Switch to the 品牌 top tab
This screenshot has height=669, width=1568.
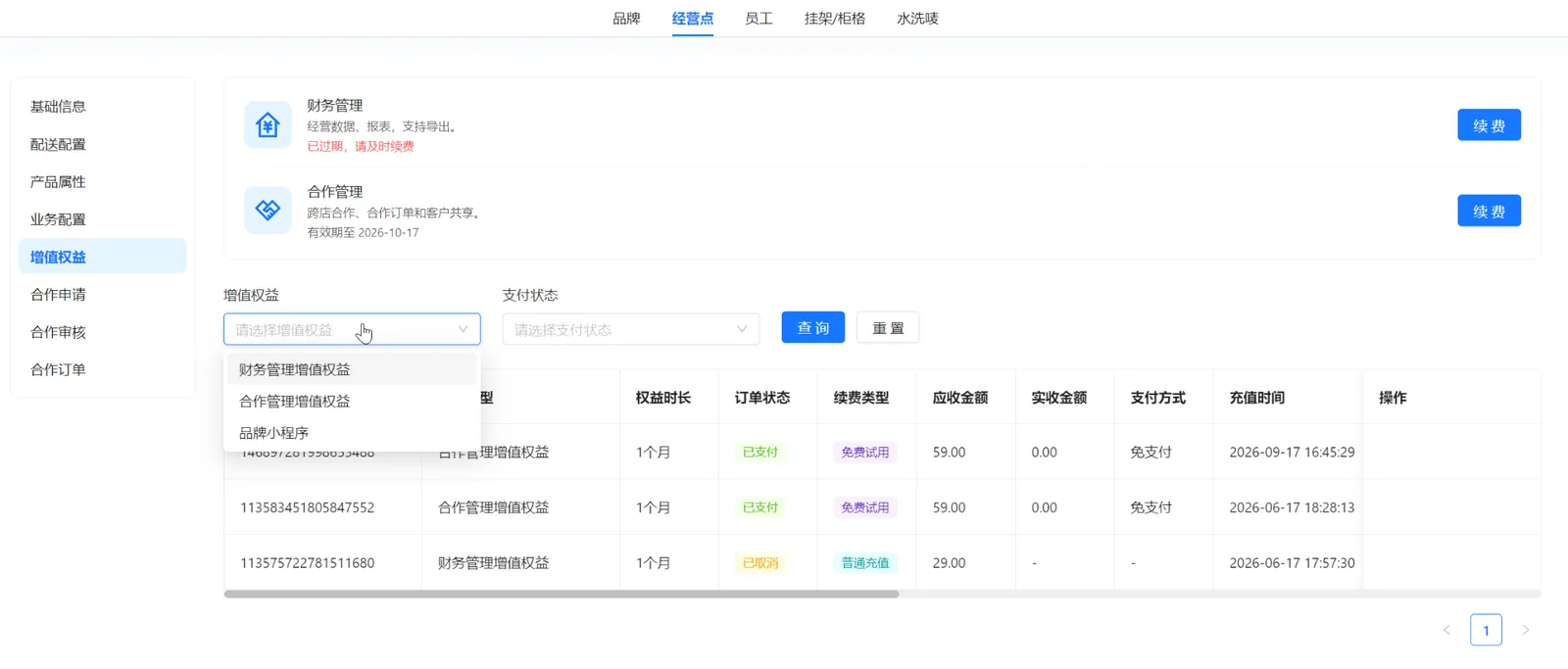[626, 19]
